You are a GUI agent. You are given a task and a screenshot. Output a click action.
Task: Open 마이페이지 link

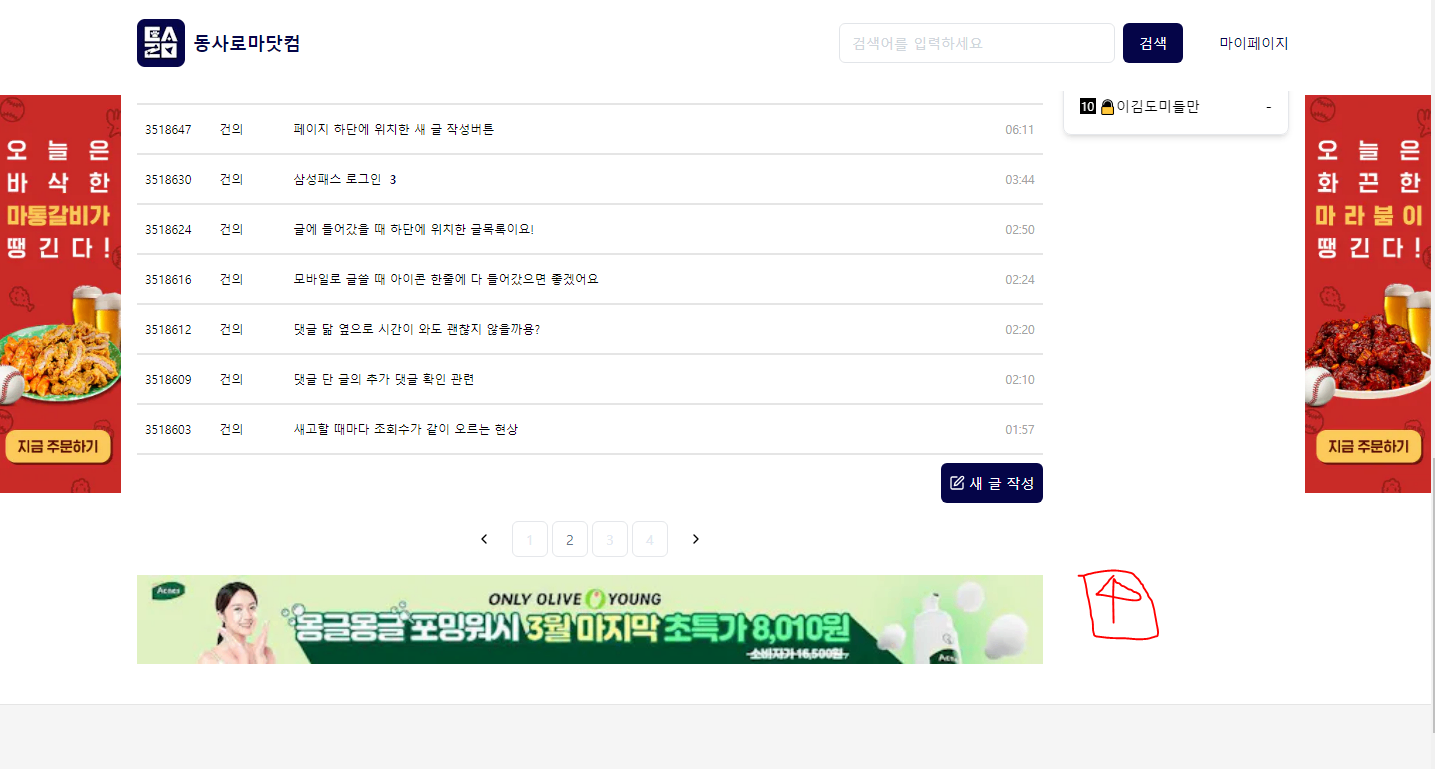tap(1254, 43)
